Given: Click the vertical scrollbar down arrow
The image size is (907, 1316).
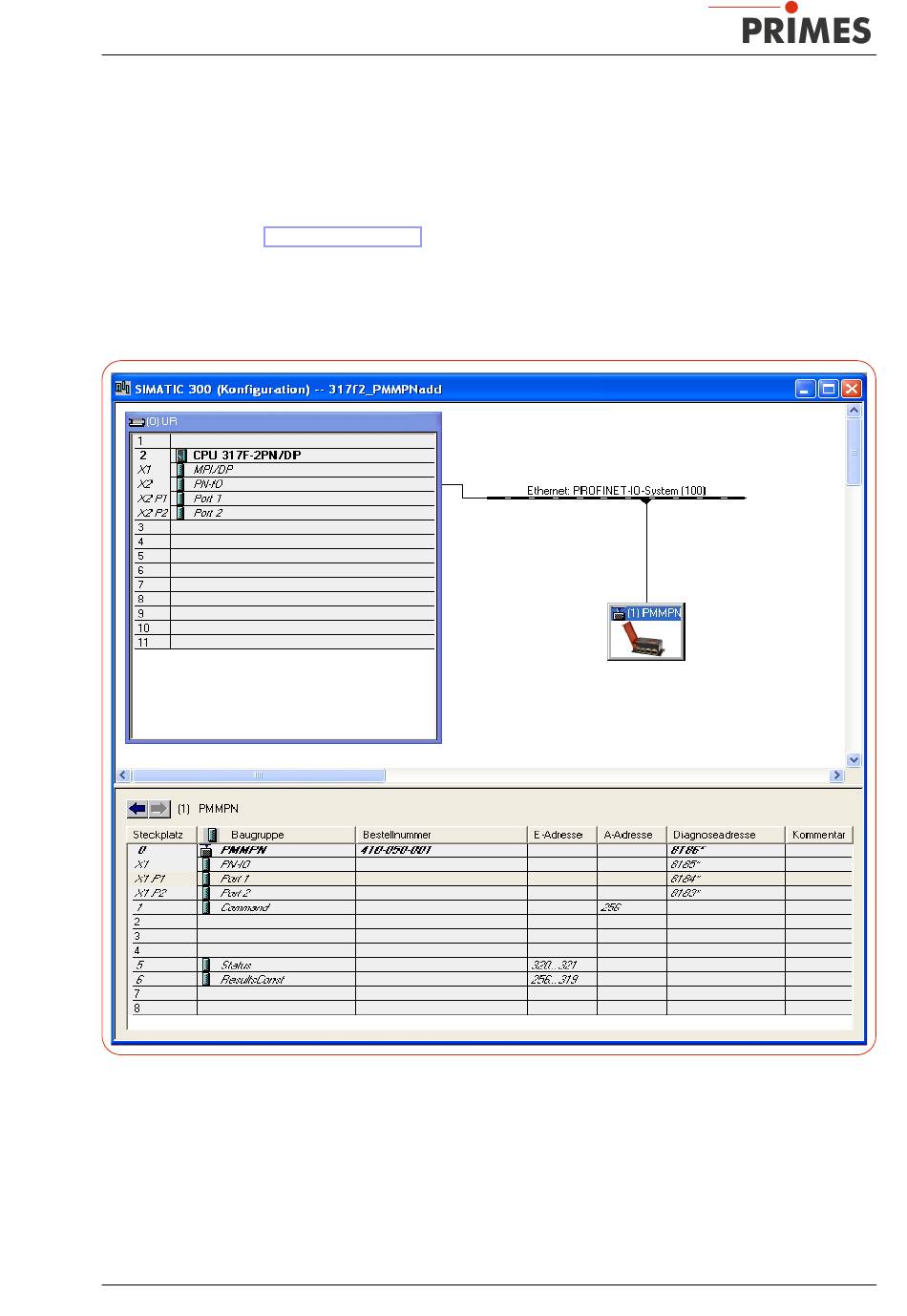Looking at the screenshot, I should click(854, 760).
